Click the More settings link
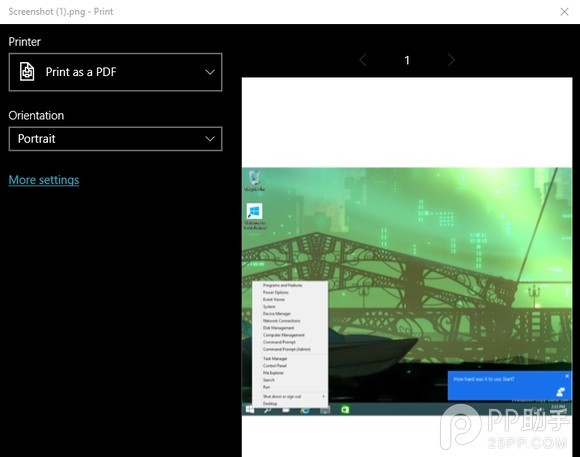The height and width of the screenshot is (457, 580). [44, 180]
